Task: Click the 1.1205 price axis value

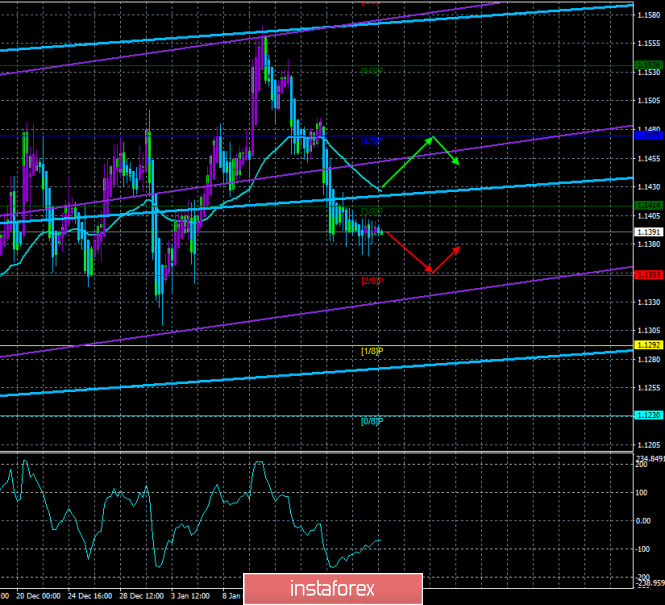Action: [x=649, y=445]
